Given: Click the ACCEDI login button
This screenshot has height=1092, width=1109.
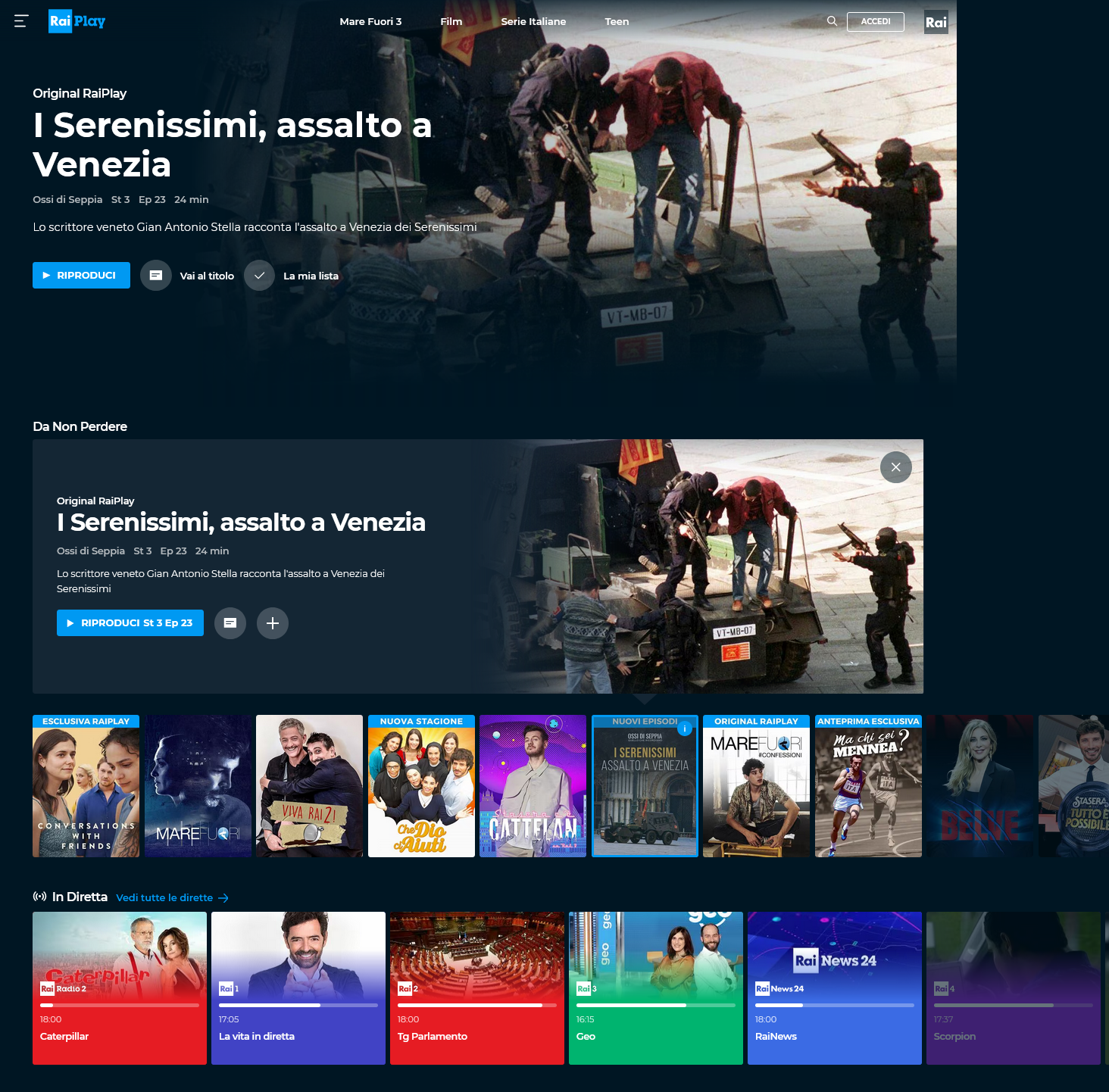Looking at the screenshot, I should click(x=876, y=21).
